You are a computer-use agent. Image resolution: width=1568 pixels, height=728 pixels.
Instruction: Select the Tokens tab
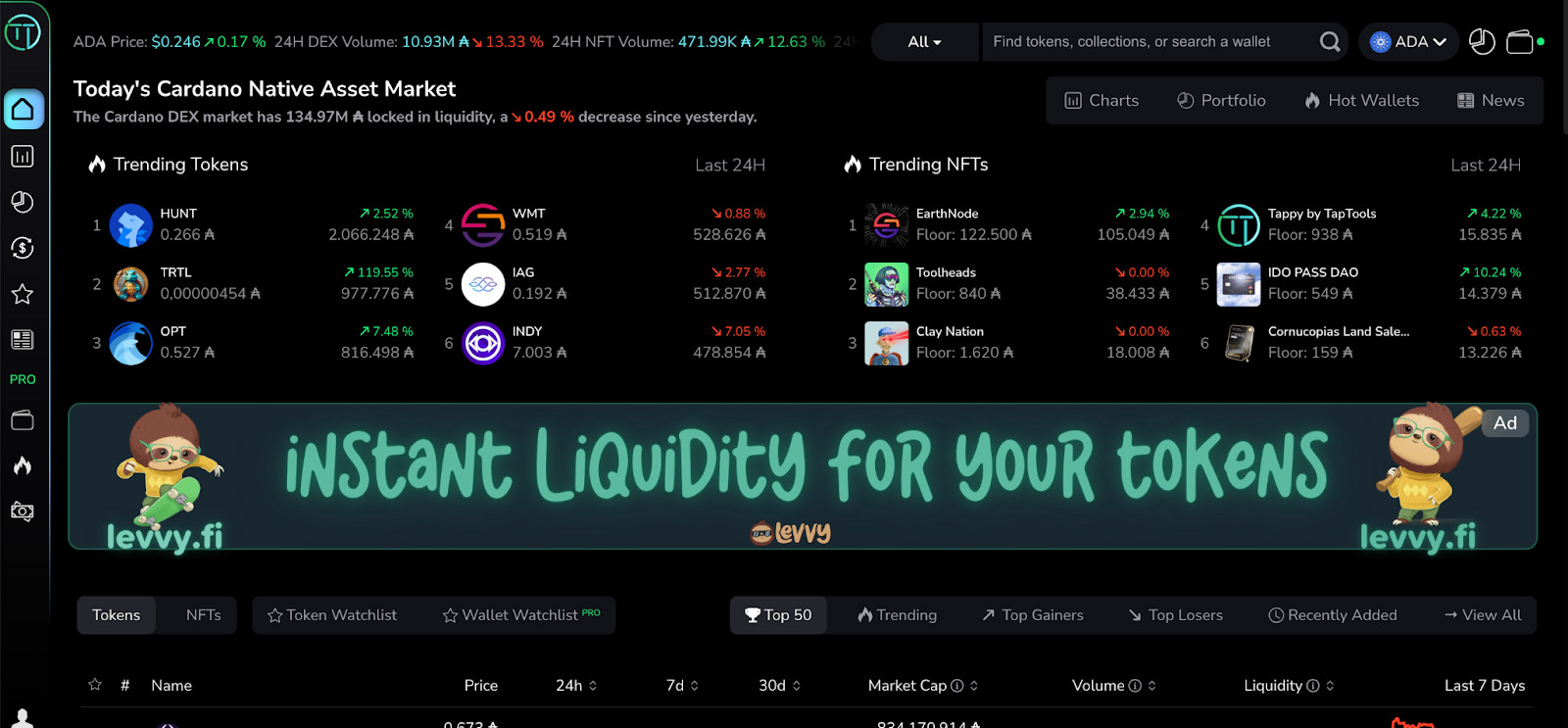tap(117, 615)
